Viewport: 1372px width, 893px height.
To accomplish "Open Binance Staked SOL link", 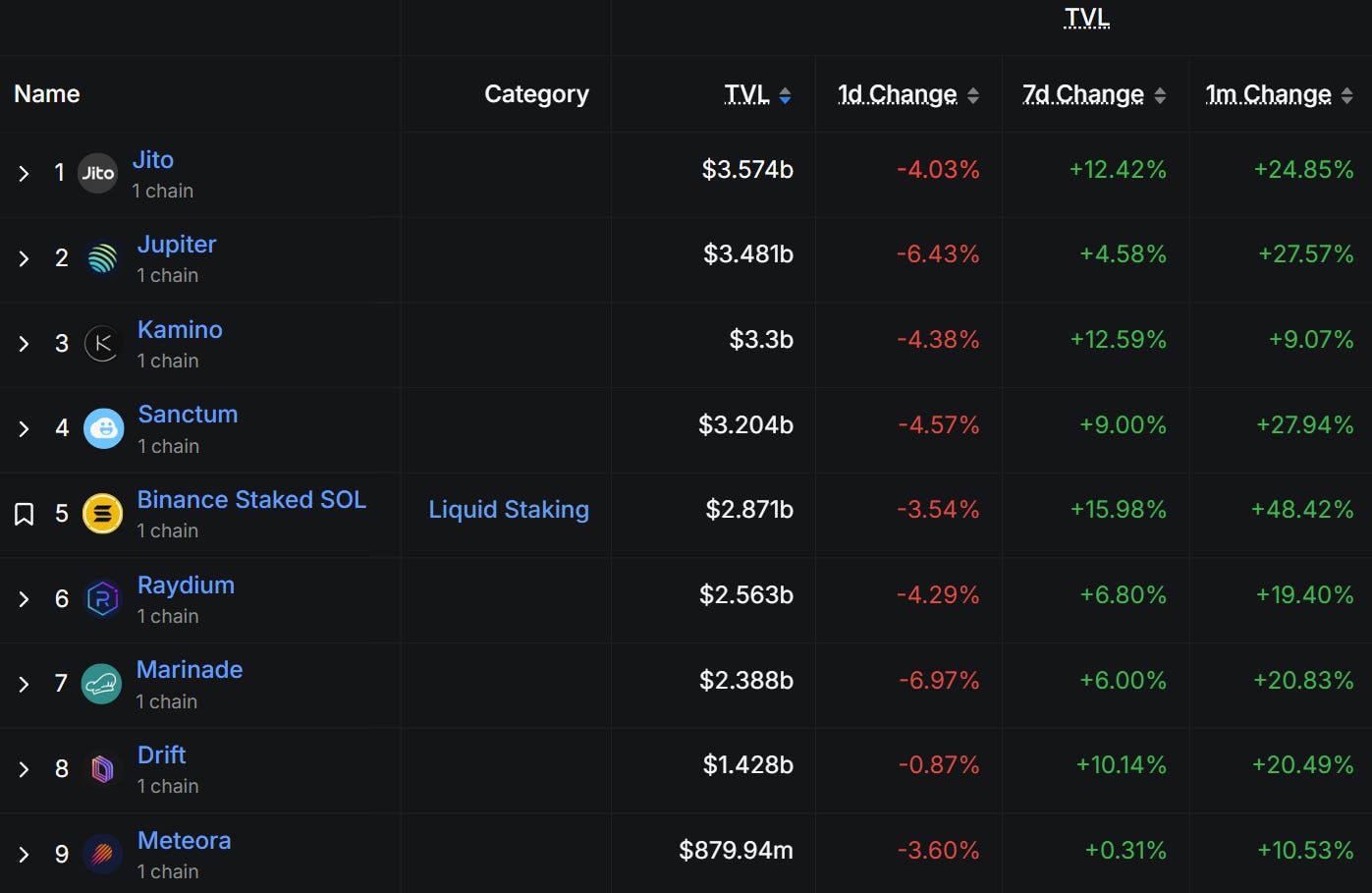I will click(251, 499).
